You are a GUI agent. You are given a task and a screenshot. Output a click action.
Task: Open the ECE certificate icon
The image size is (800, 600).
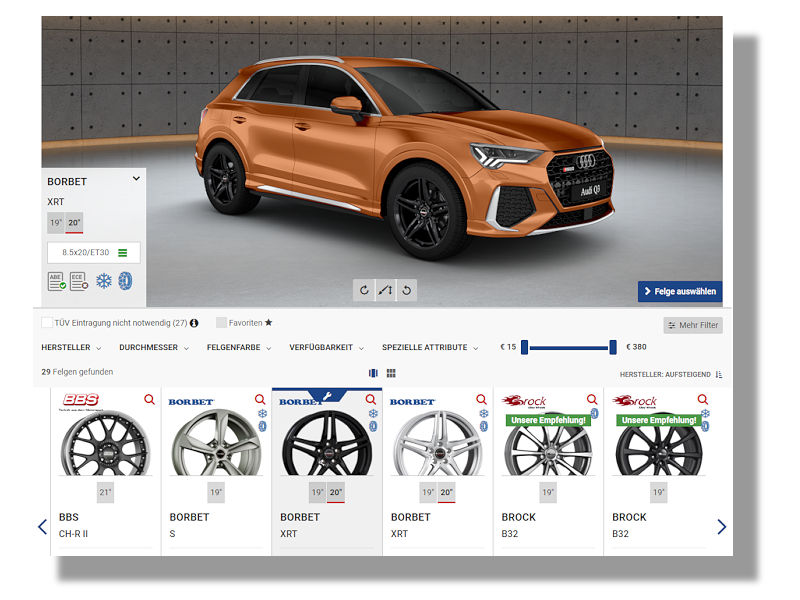point(79,281)
